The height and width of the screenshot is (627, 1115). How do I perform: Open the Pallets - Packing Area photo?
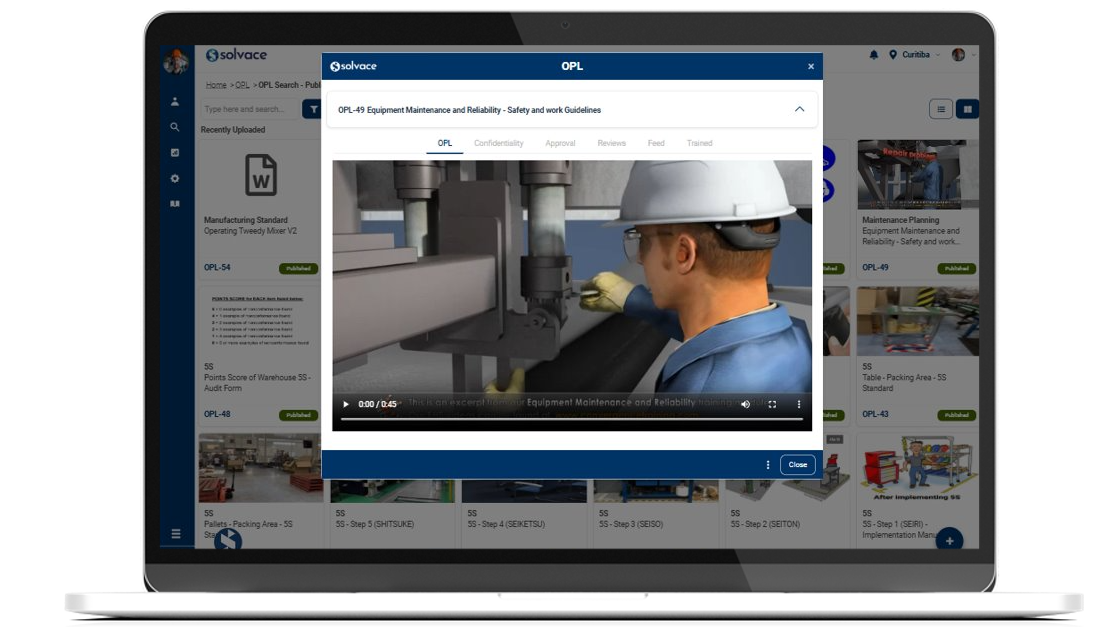pyautogui.click(x=260, y=468)
